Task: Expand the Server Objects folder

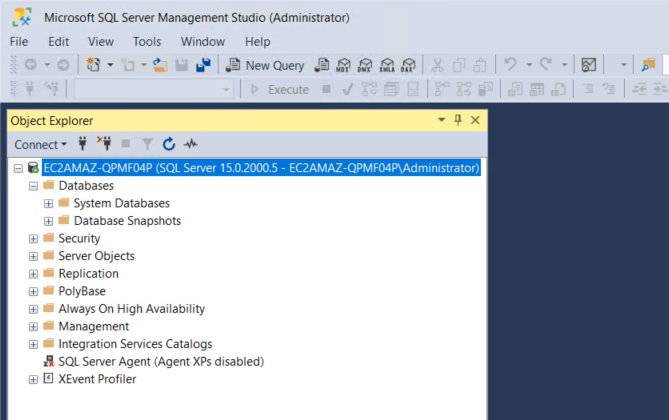Action: click(33, 257)
